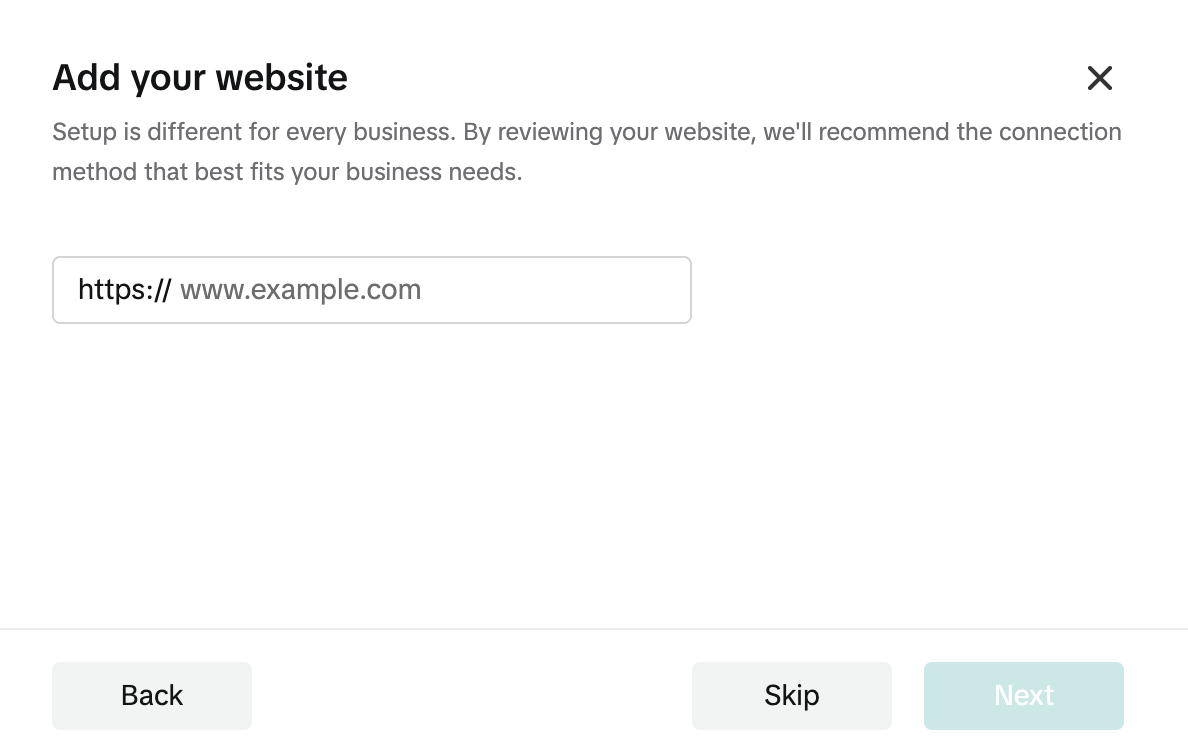Click the placeholder text www.example.com

[300, 290]
